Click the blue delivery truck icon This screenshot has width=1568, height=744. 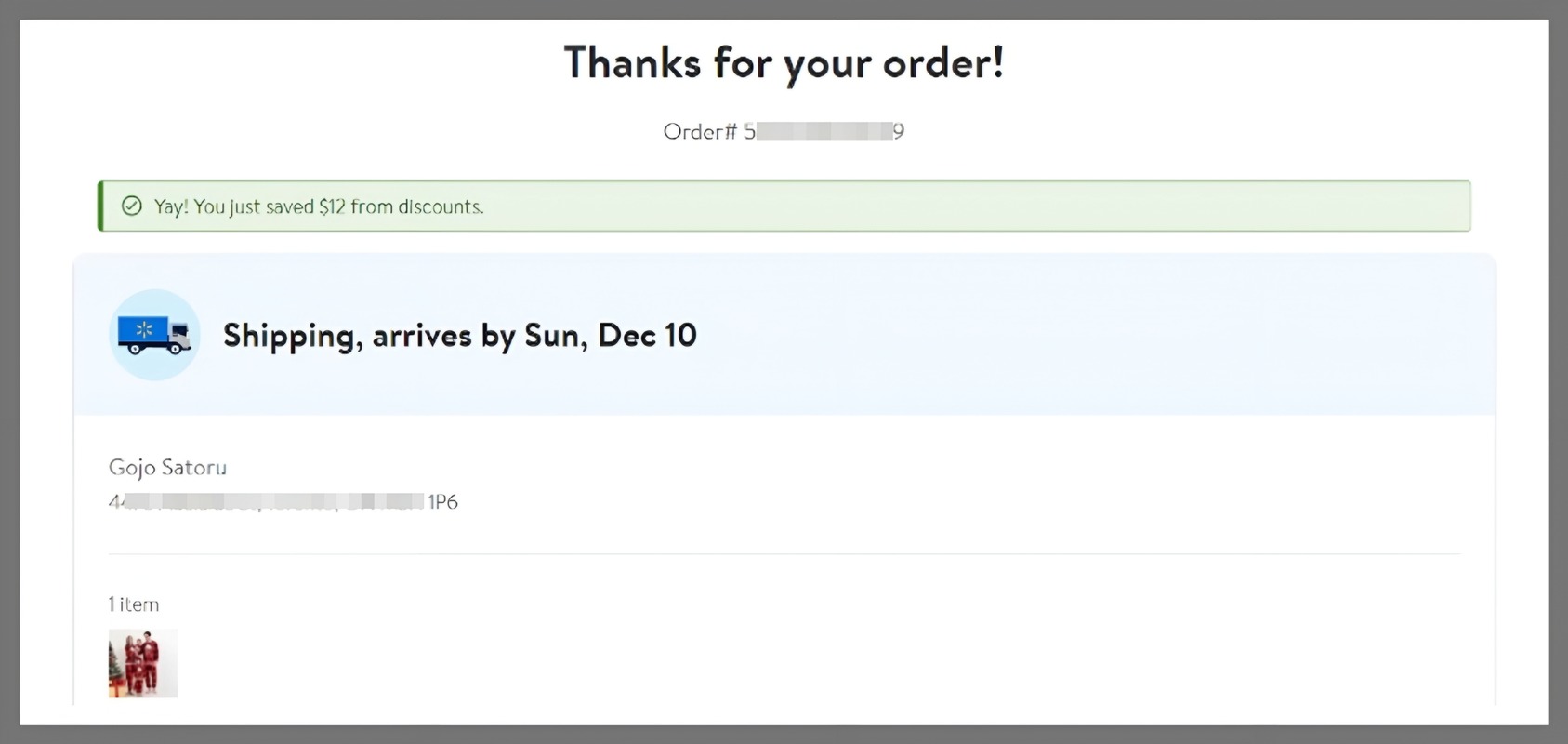(x=154, y=335)
